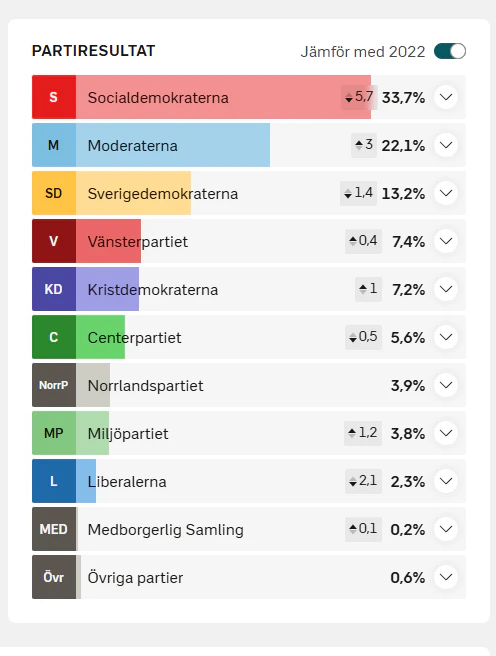Screen dimensions: 496x656
Task: Toggle the Jämför med 2022 switch
Action: coord(450,51)
